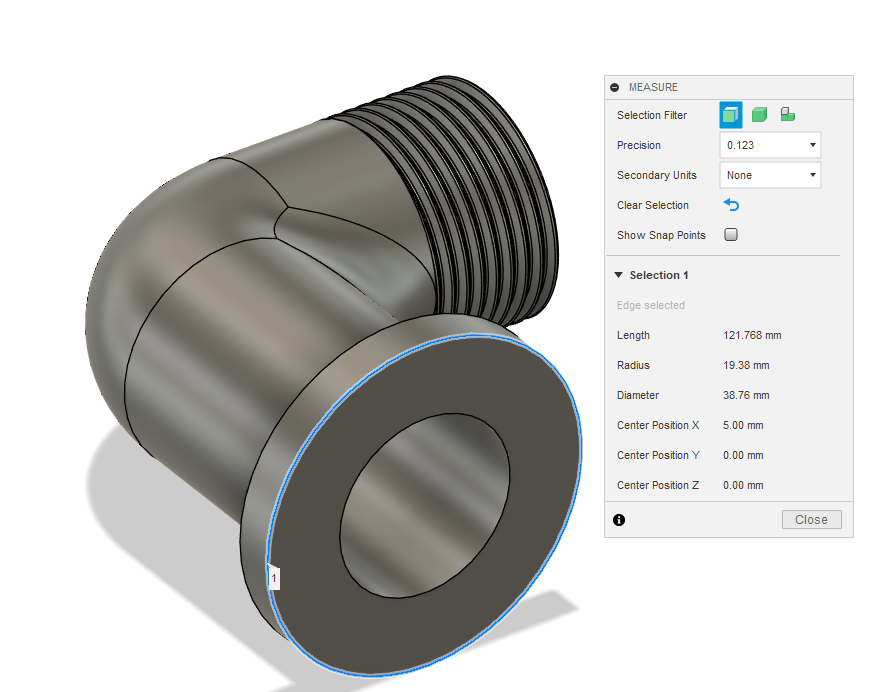The width and height of the screenshot is (891, 692).
Task: Select the face/edge/vertex selection filter icon
Action: pyautogui.click(x=730, y=115)
